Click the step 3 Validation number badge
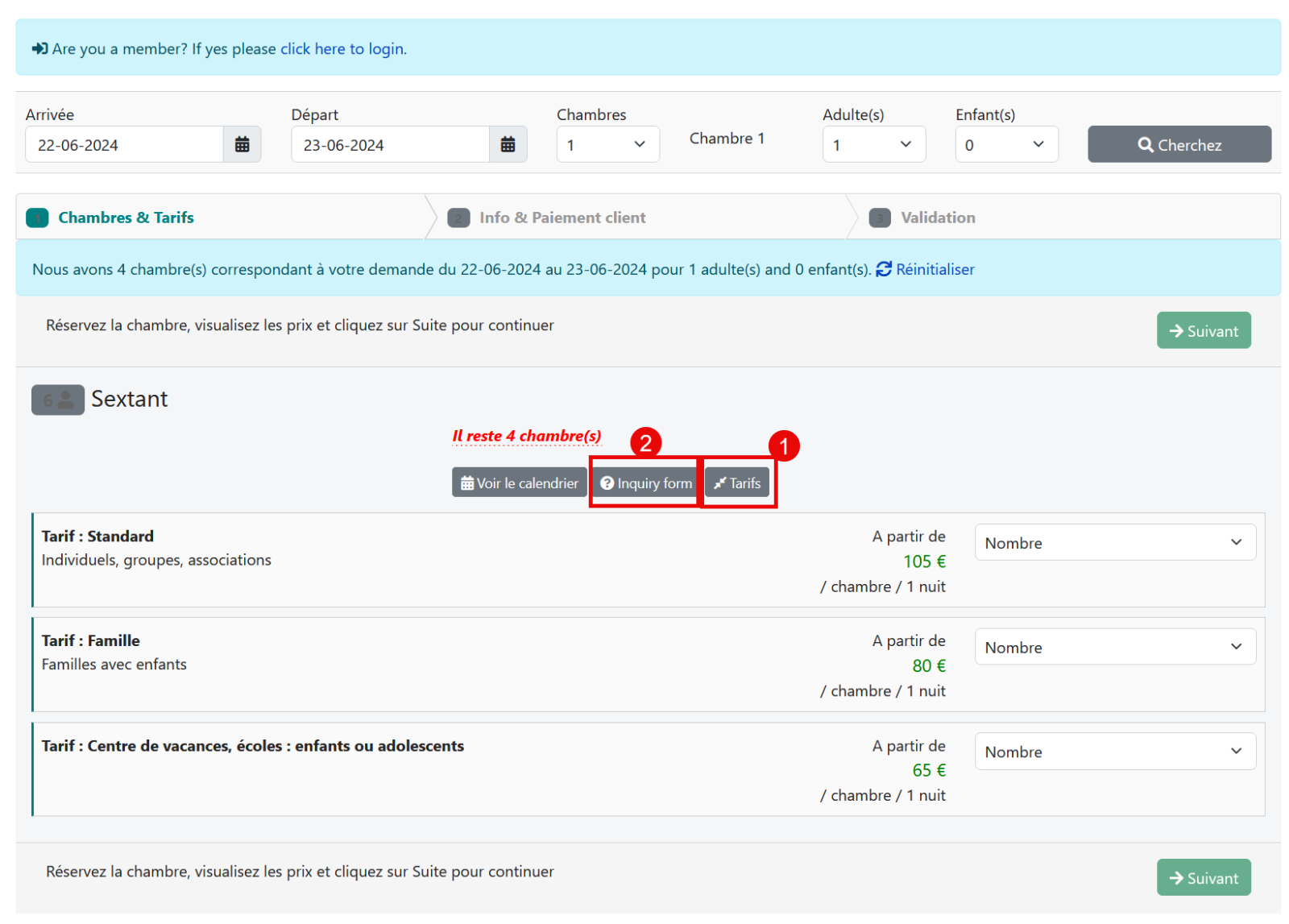Image resolution: width=1289 pixels, height=924 pixels. (880, 218)
